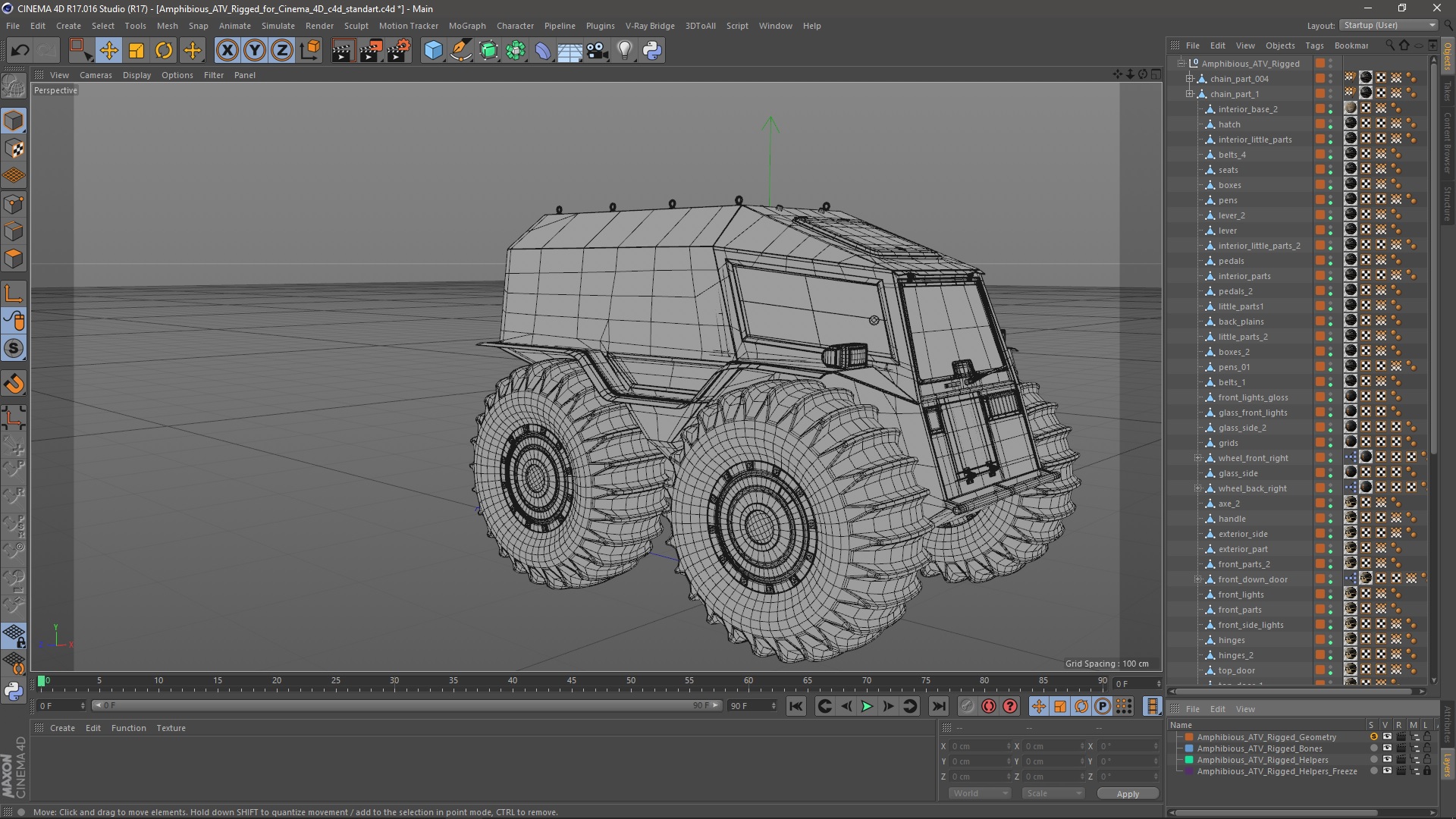The height and width of the screenshot is (819, 1456).
Task: Play the animation forward
Action: 867,706
